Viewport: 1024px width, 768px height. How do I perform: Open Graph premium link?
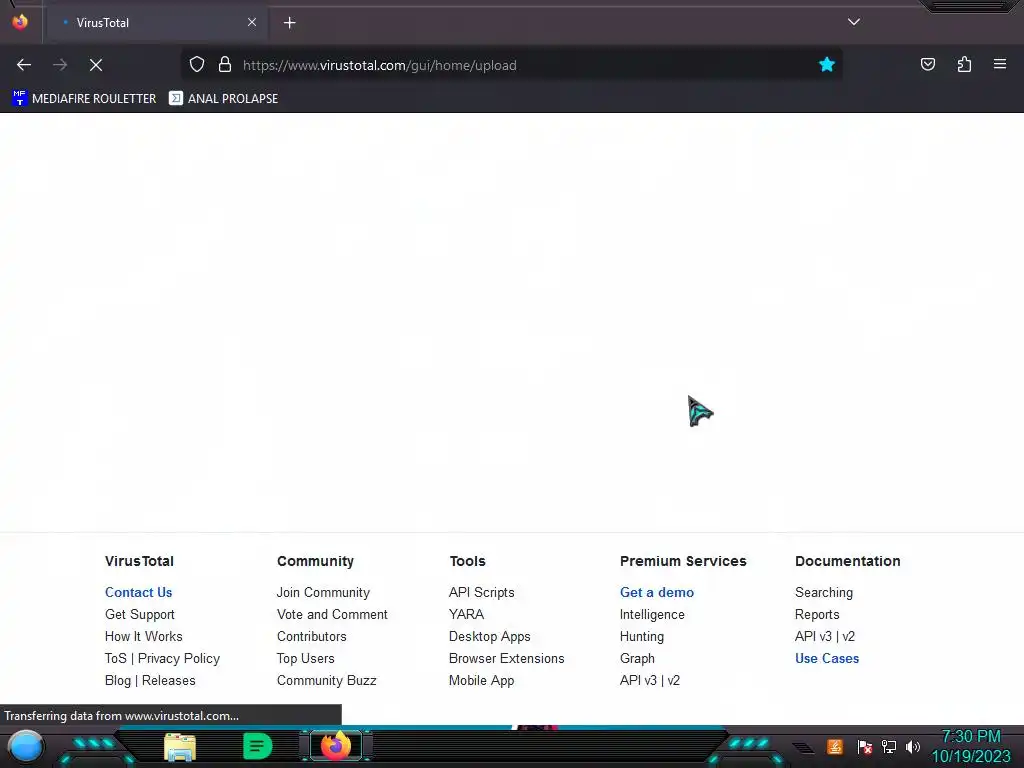coord(637,658)
